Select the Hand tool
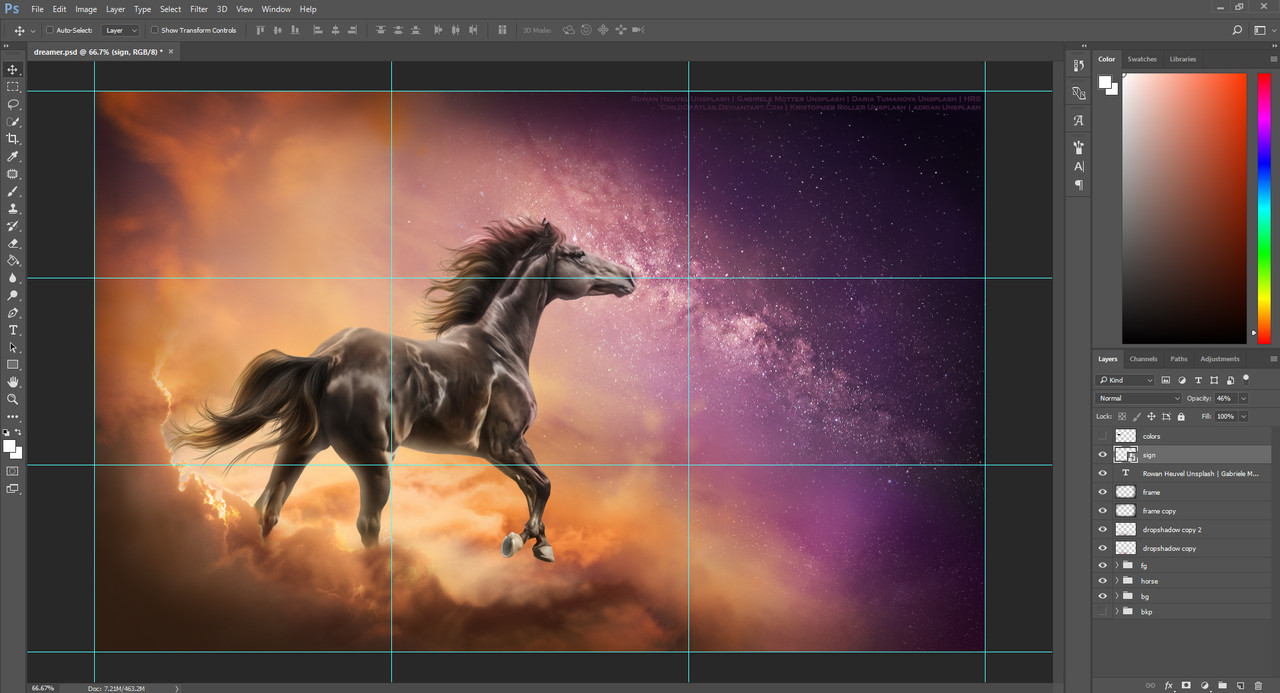Screen dimensions: 1280x693 [x=13, y=382]
